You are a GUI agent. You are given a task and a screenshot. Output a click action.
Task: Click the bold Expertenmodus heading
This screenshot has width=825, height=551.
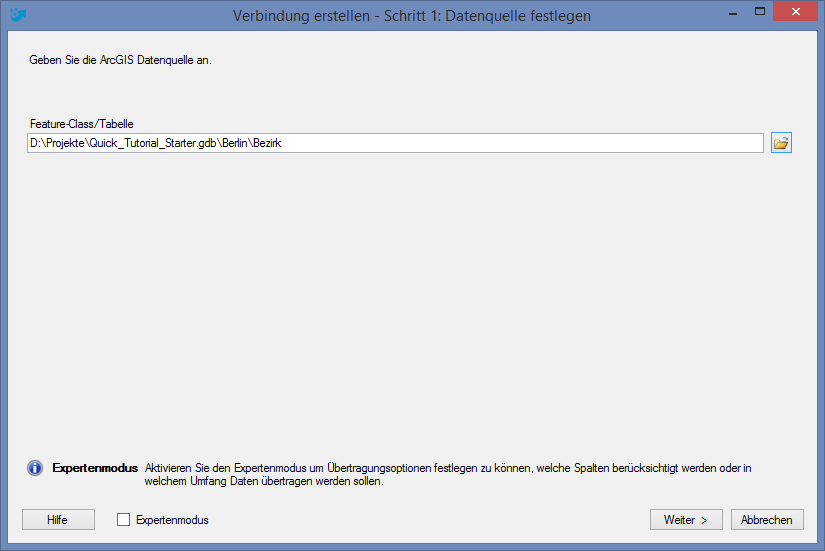[x=95, y=468]
